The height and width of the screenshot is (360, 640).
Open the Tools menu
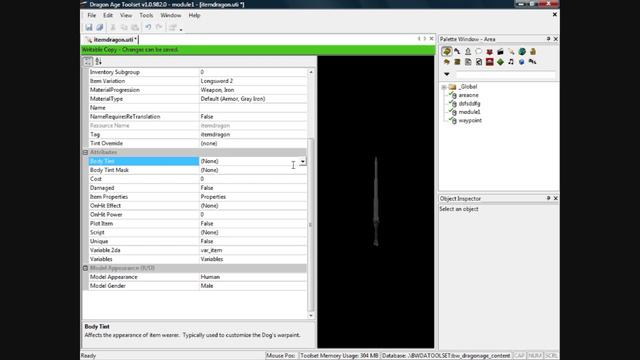tap(146, 15)
